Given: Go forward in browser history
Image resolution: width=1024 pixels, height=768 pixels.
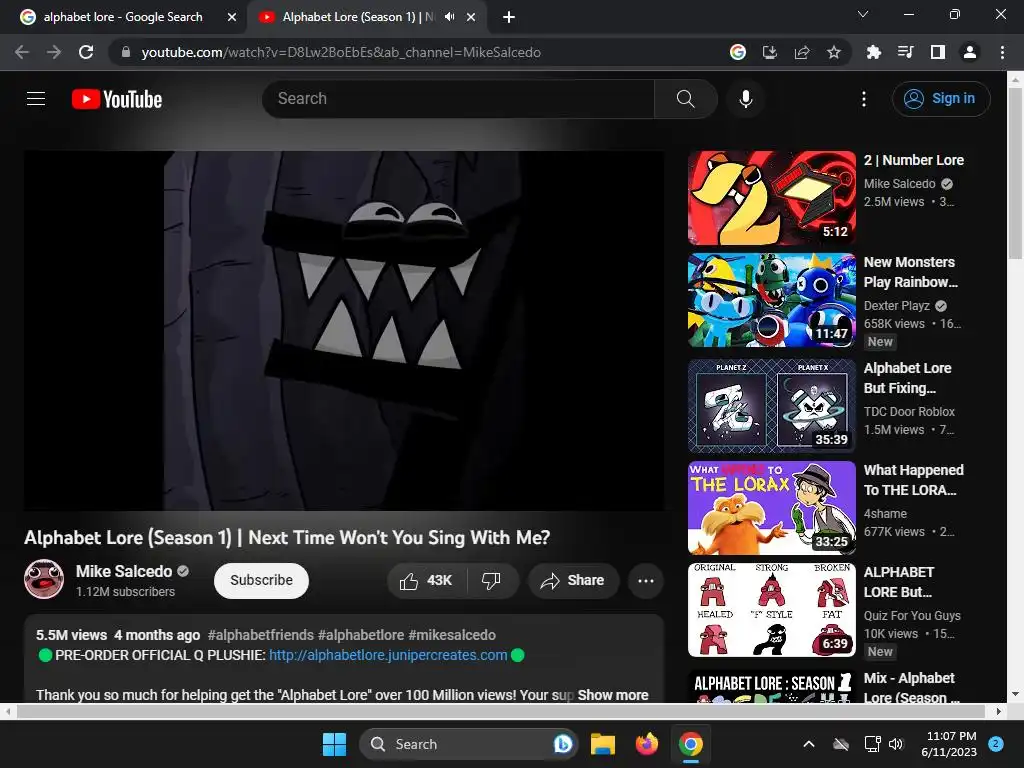Looking at the screenshot, I should tap(54, 52).
